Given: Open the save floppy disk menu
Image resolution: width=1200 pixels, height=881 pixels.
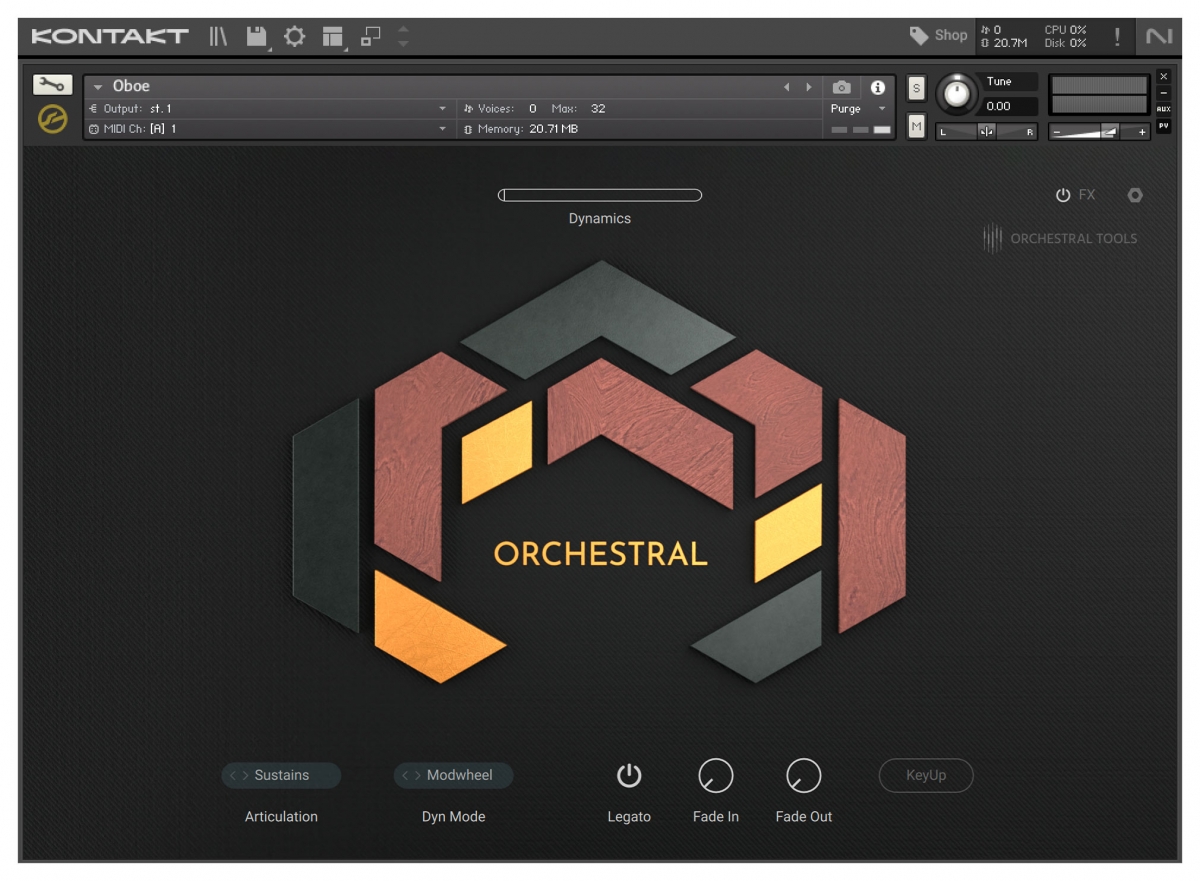Looking at the screenshot, I should [x=257, y=37].
